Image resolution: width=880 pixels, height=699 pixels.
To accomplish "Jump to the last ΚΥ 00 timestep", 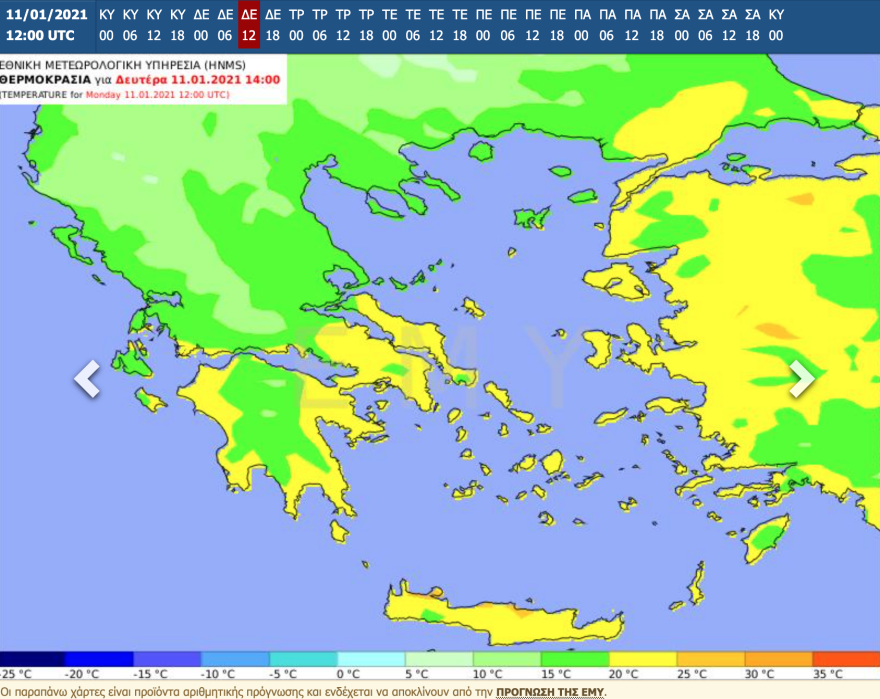I will click(776, 25).
